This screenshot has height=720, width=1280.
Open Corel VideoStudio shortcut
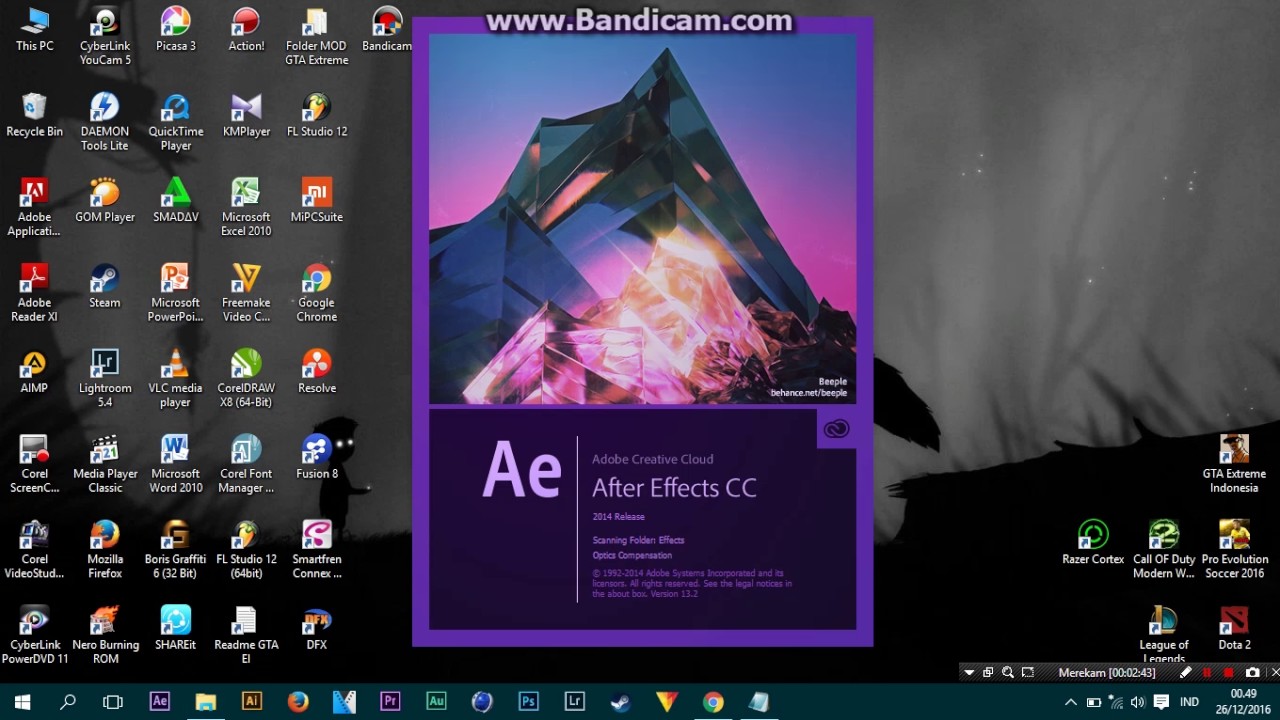[x=34, y=550]
